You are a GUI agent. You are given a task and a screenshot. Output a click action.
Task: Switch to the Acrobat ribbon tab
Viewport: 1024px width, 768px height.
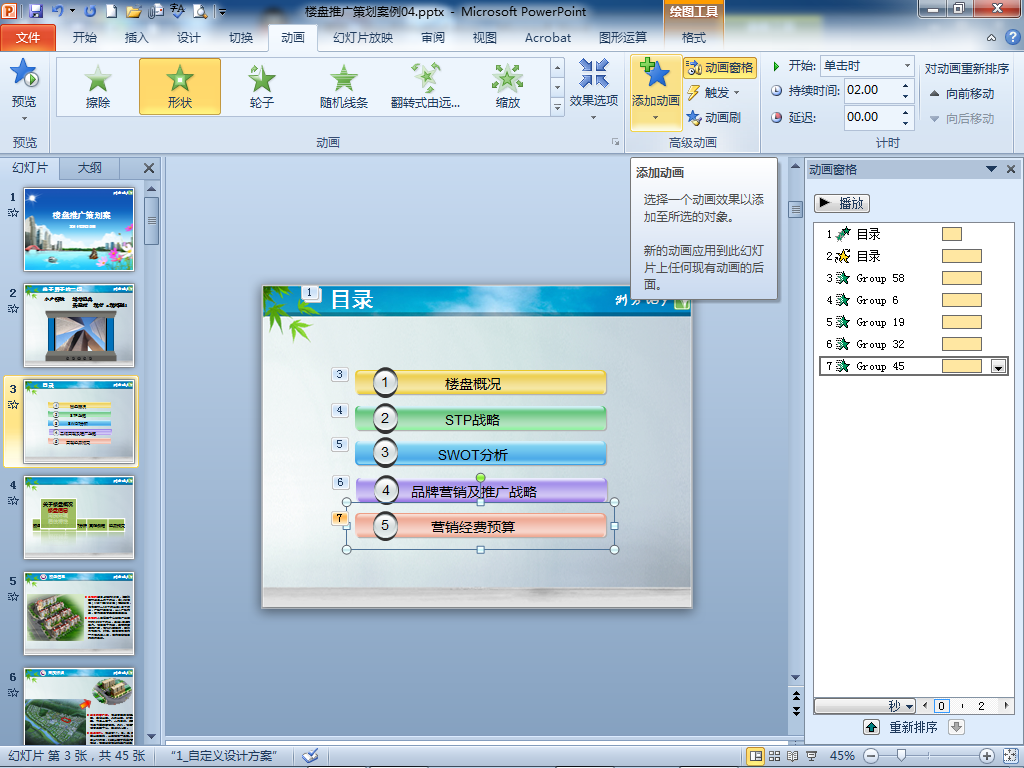coord(548,38)
